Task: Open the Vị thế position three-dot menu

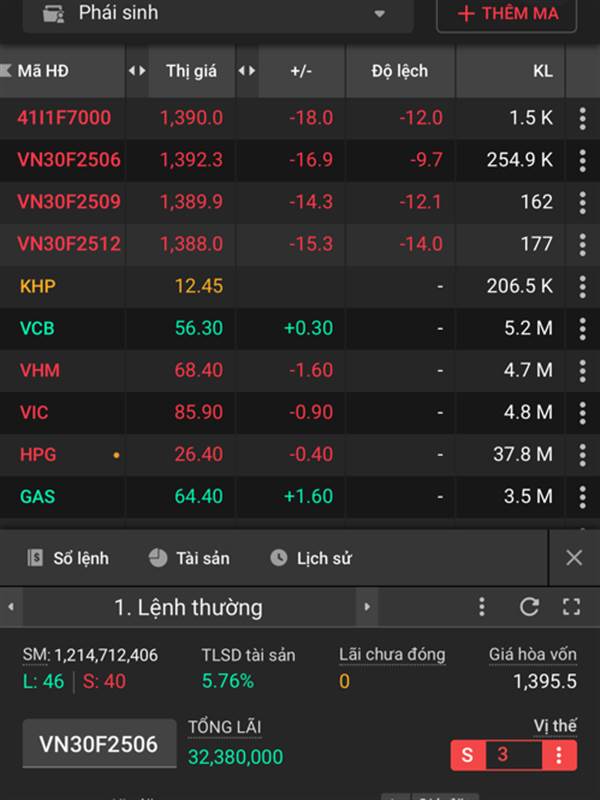Action: (559, 755)
